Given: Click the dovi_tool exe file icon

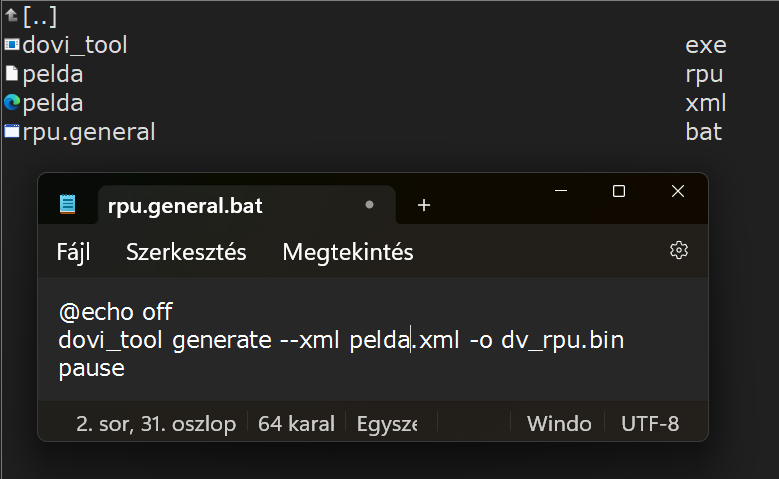Looking at the screenshot, I should tap(12, 45).
